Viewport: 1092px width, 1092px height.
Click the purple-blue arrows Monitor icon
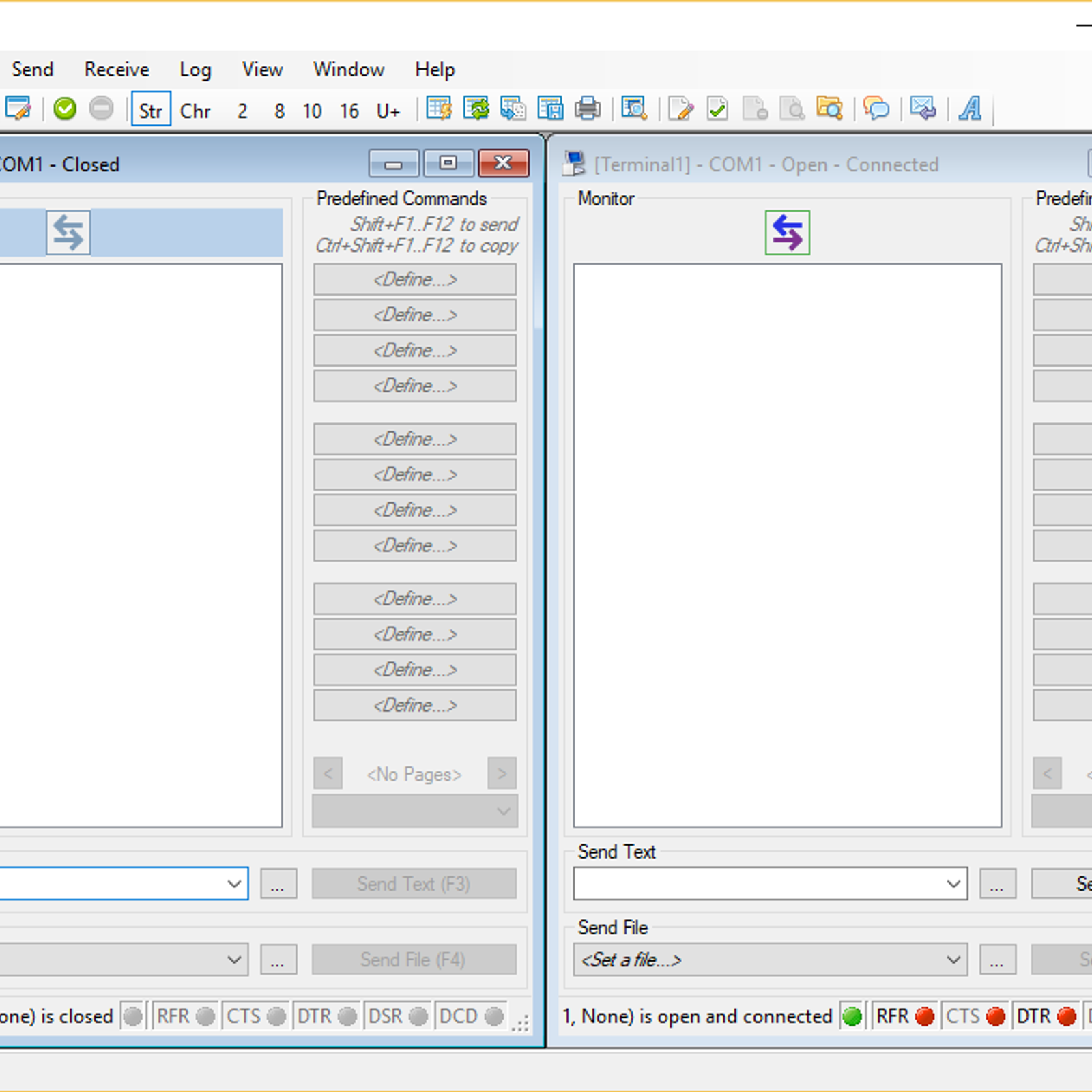point(787,233)
